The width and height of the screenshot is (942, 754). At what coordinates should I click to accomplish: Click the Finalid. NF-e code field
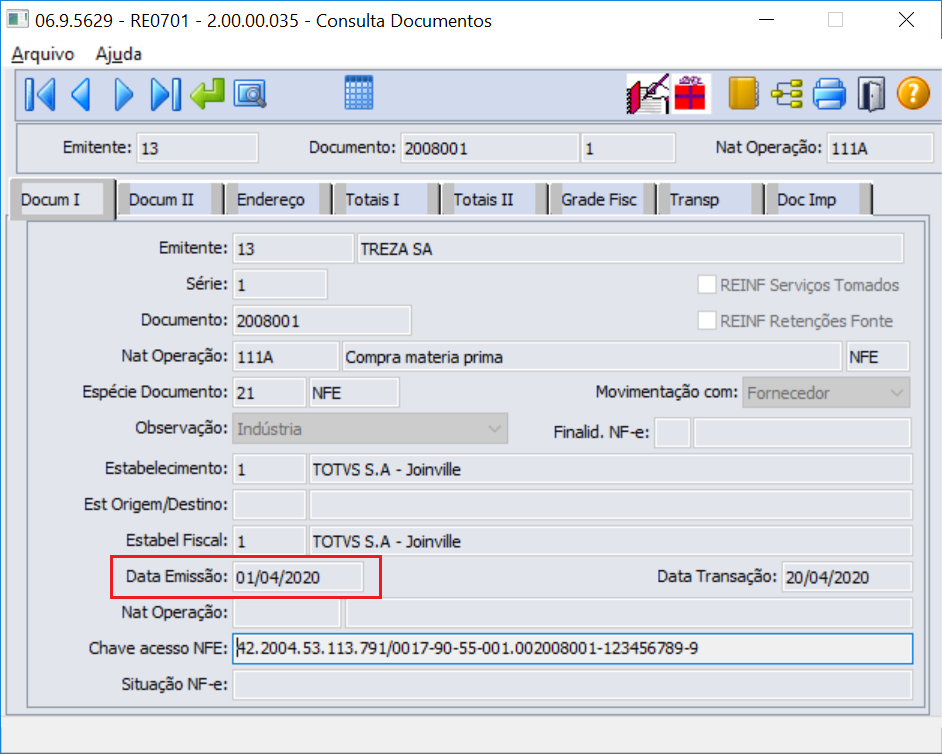point(672,433)
